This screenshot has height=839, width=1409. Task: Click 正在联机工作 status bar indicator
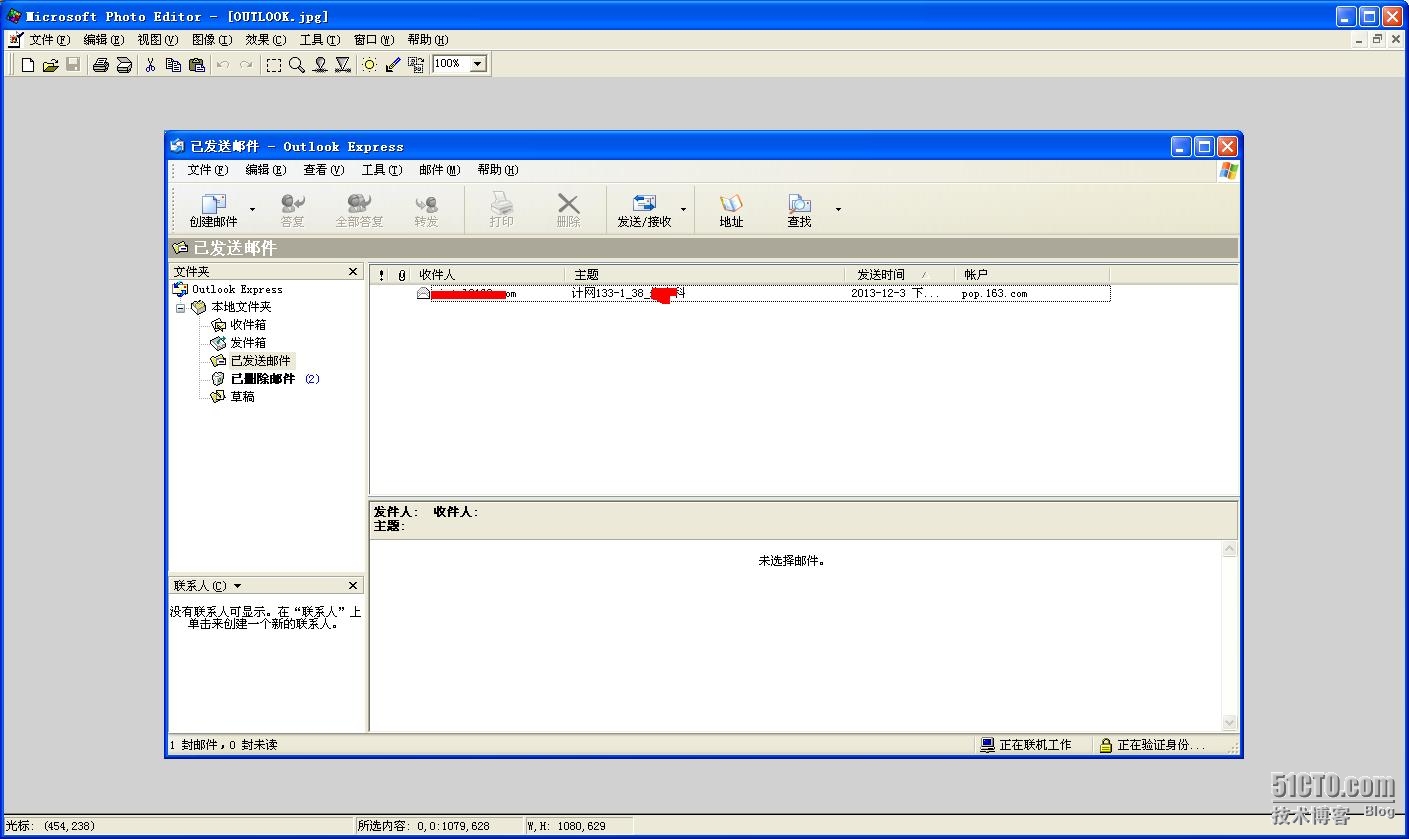(x=1026, y=745)
